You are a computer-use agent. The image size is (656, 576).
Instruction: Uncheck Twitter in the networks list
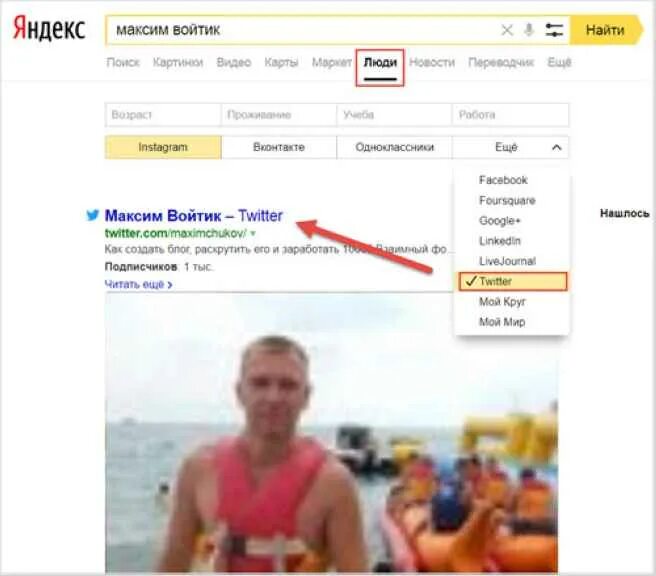(x=513, y=281)
